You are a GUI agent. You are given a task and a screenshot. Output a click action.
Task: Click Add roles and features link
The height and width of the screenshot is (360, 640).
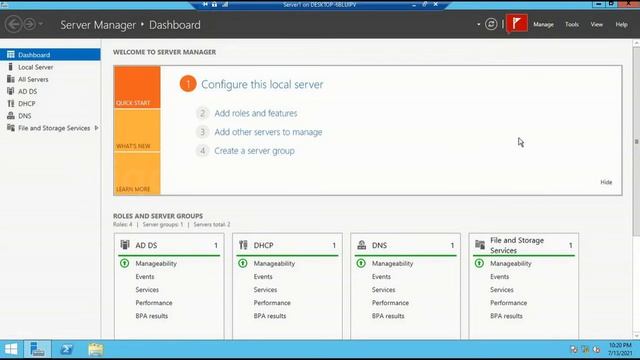[x=256, y=113]
